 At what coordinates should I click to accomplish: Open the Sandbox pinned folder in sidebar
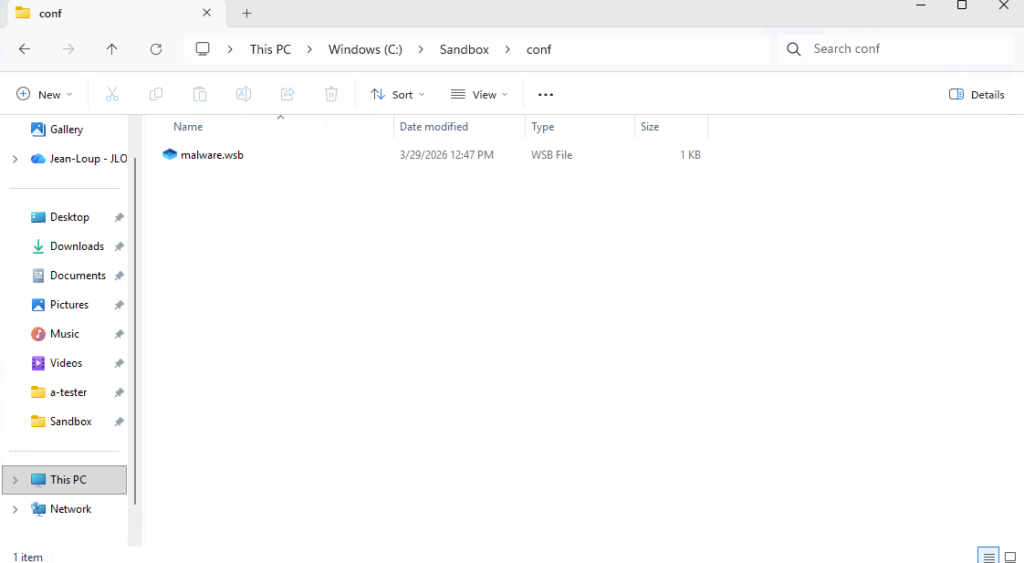tap(61, 421)
